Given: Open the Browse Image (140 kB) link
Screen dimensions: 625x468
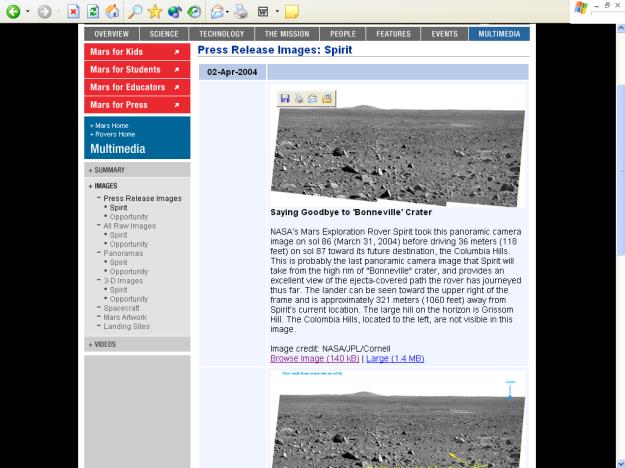Looking at the screenshot, I should (314, 358).
